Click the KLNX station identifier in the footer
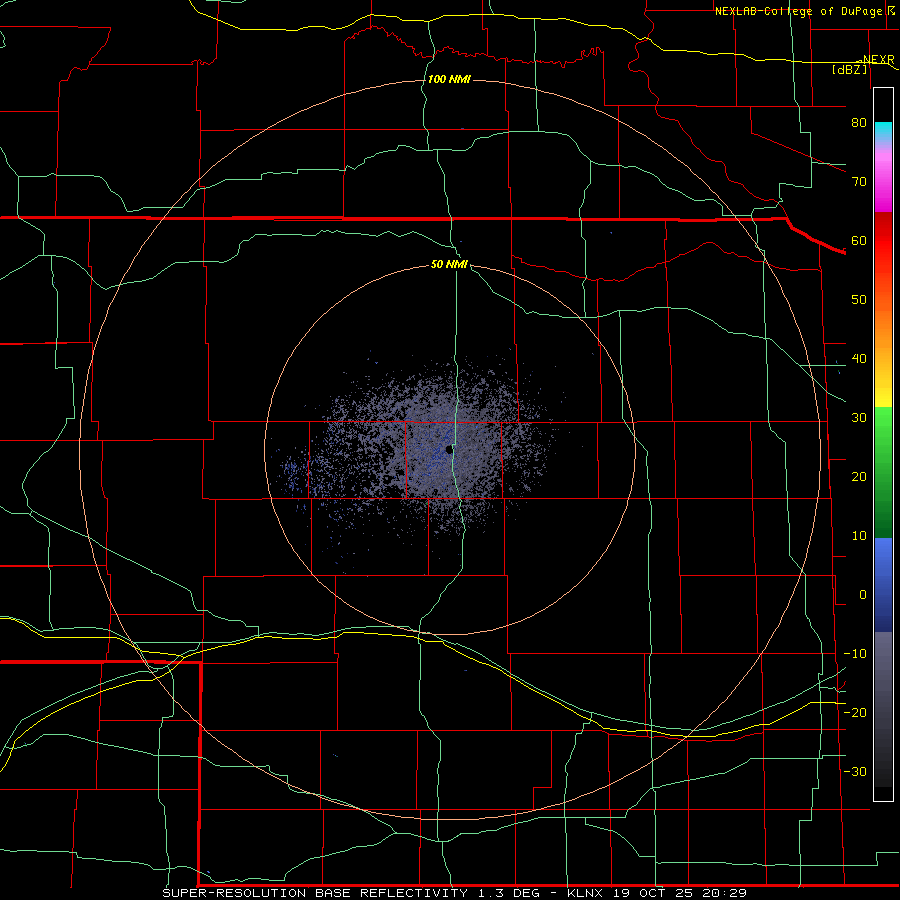This screenshot has width=900, height=900. click(584, 893)
